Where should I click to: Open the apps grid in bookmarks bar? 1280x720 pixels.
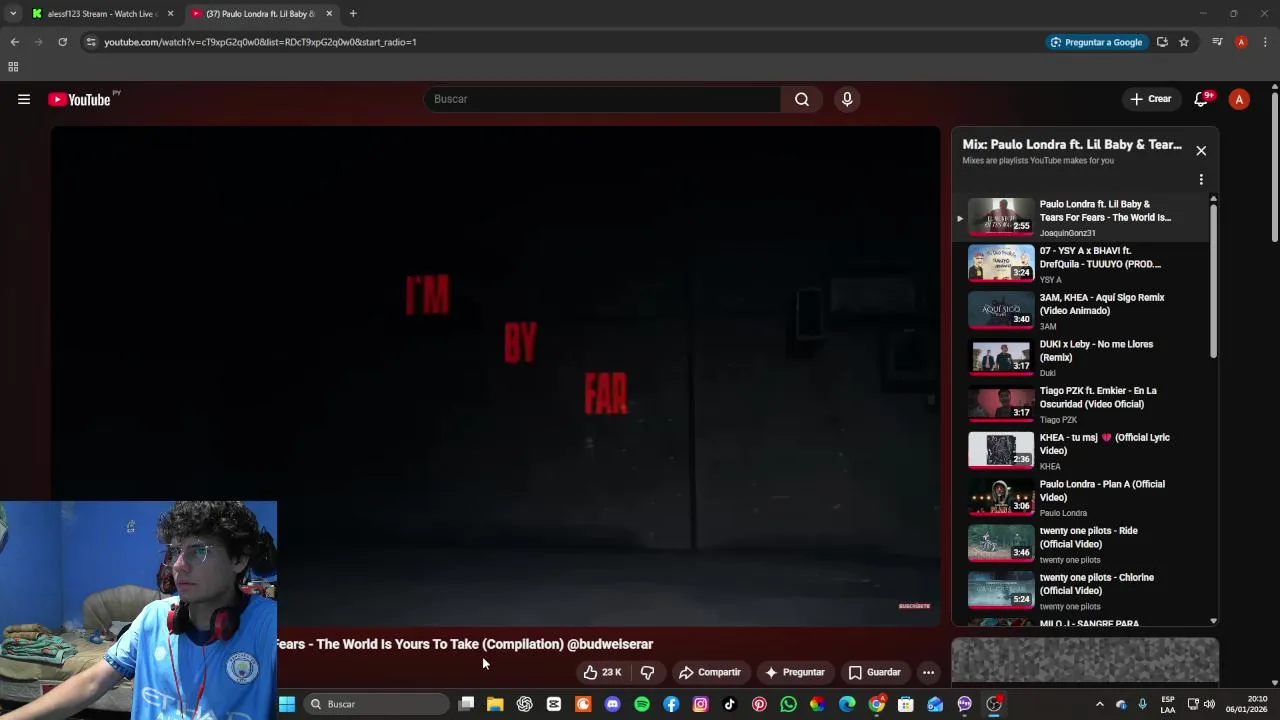pyautogui.click(x=13, y=67)
